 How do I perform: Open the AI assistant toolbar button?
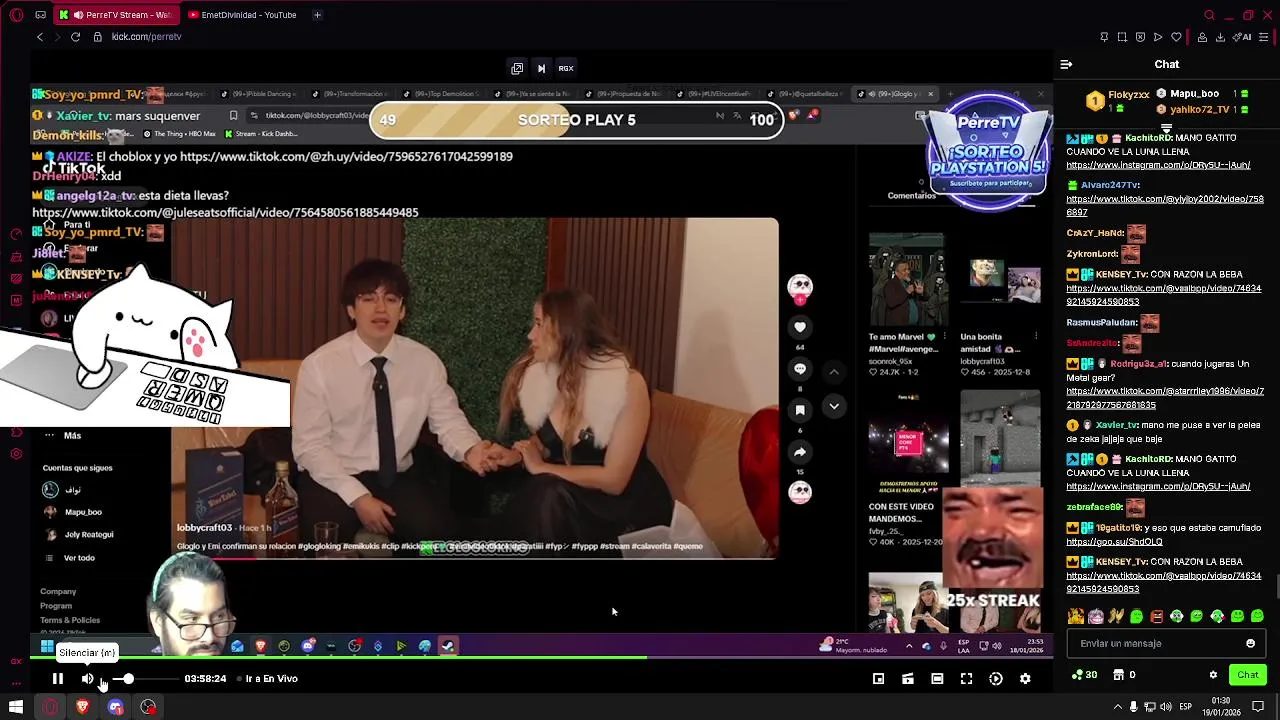1243,37
